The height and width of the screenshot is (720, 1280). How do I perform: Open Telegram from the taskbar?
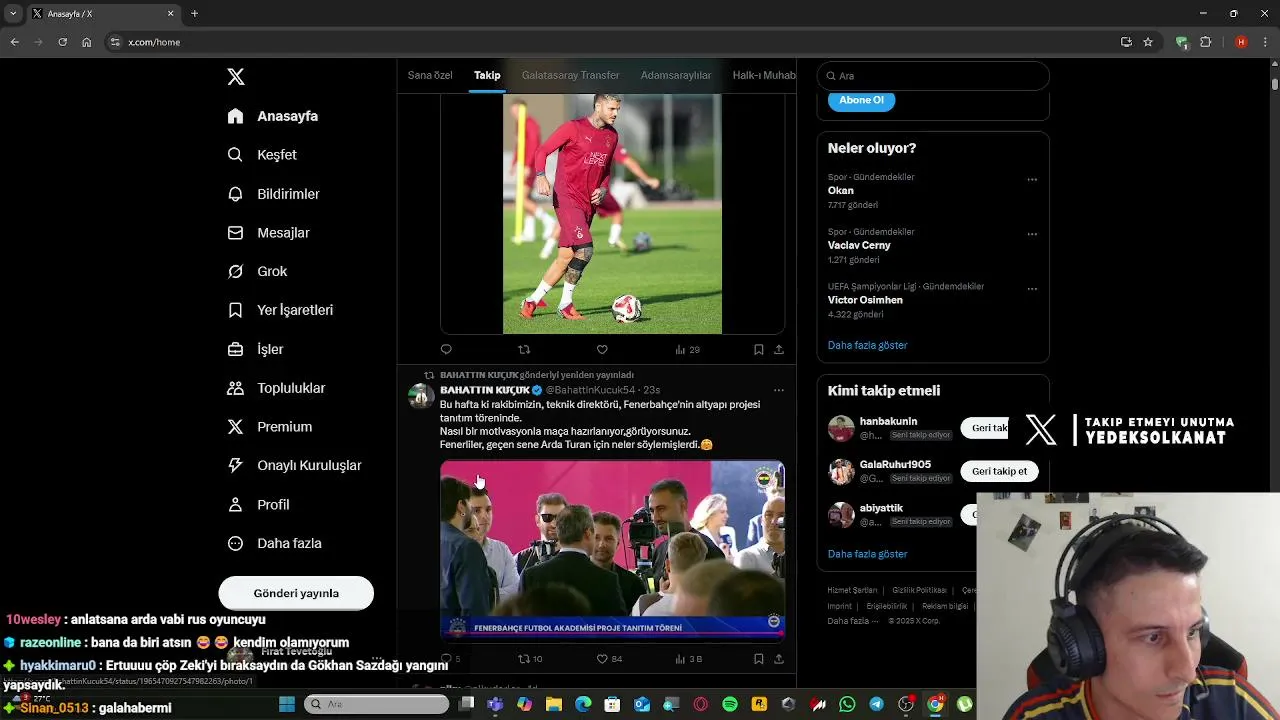(x=877, y=705)
